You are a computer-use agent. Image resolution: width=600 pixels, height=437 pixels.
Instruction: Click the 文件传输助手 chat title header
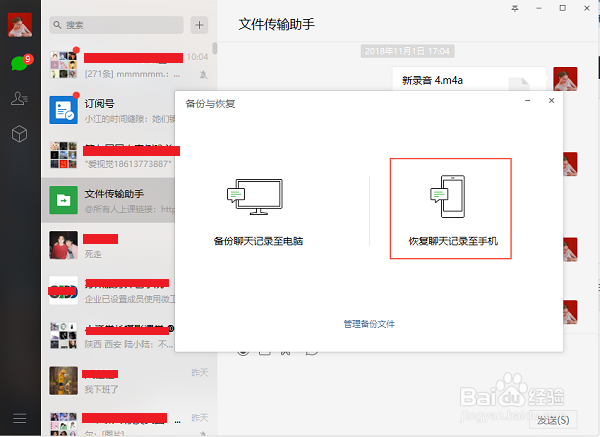(x=276, y=24)
